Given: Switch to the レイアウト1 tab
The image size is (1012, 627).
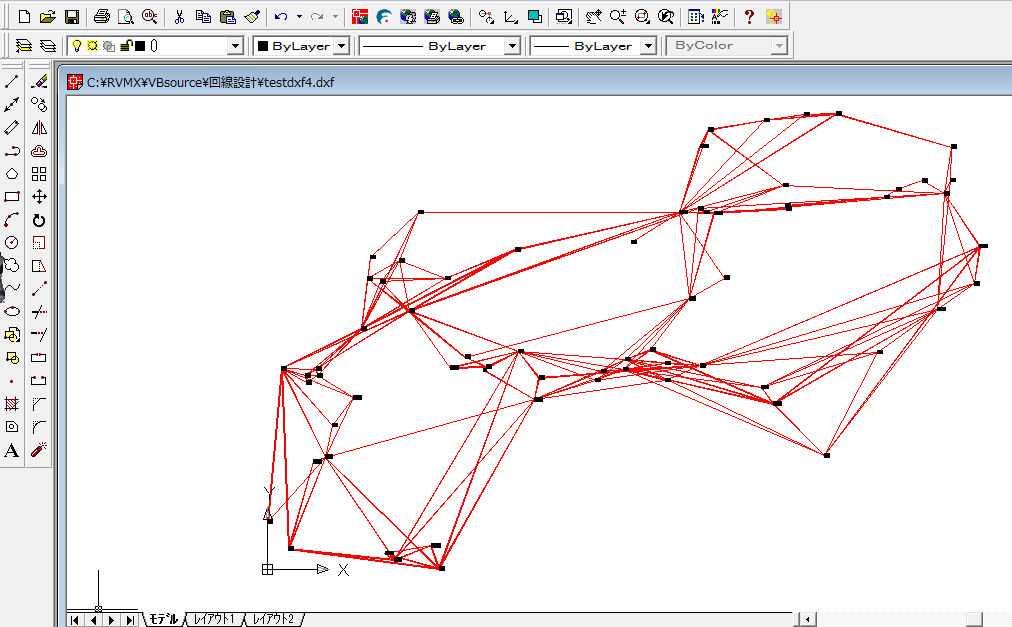Looking at the screenshot, I should pos(214,619).
